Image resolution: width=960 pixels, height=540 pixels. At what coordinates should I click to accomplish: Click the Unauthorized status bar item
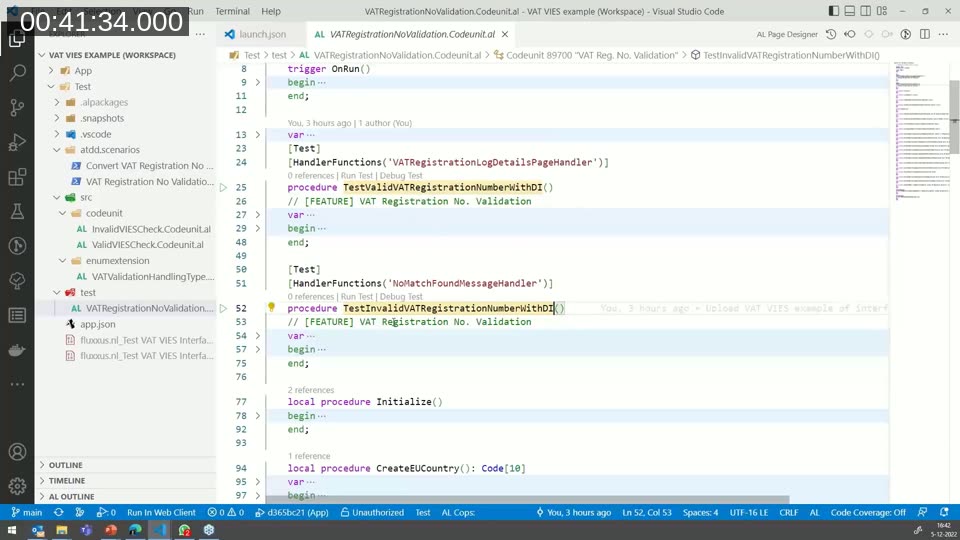tap(372, 512)
